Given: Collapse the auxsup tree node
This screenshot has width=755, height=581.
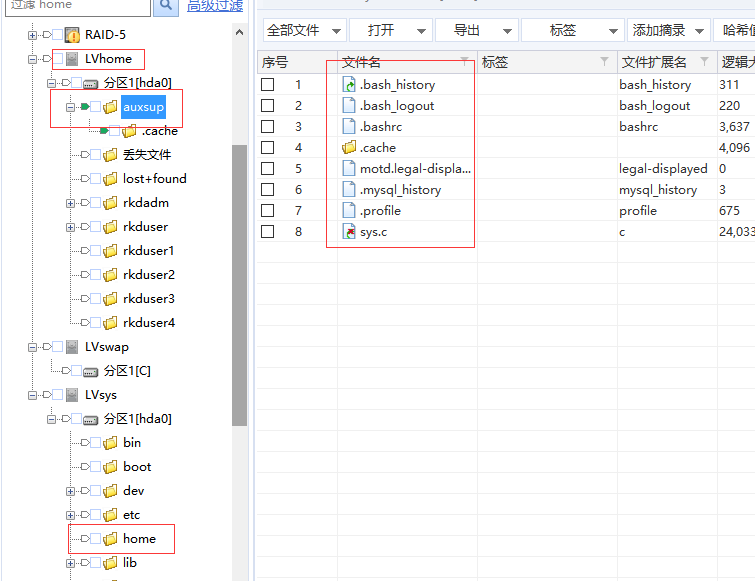Looking at the screenshot, I should tap(70, 107).
